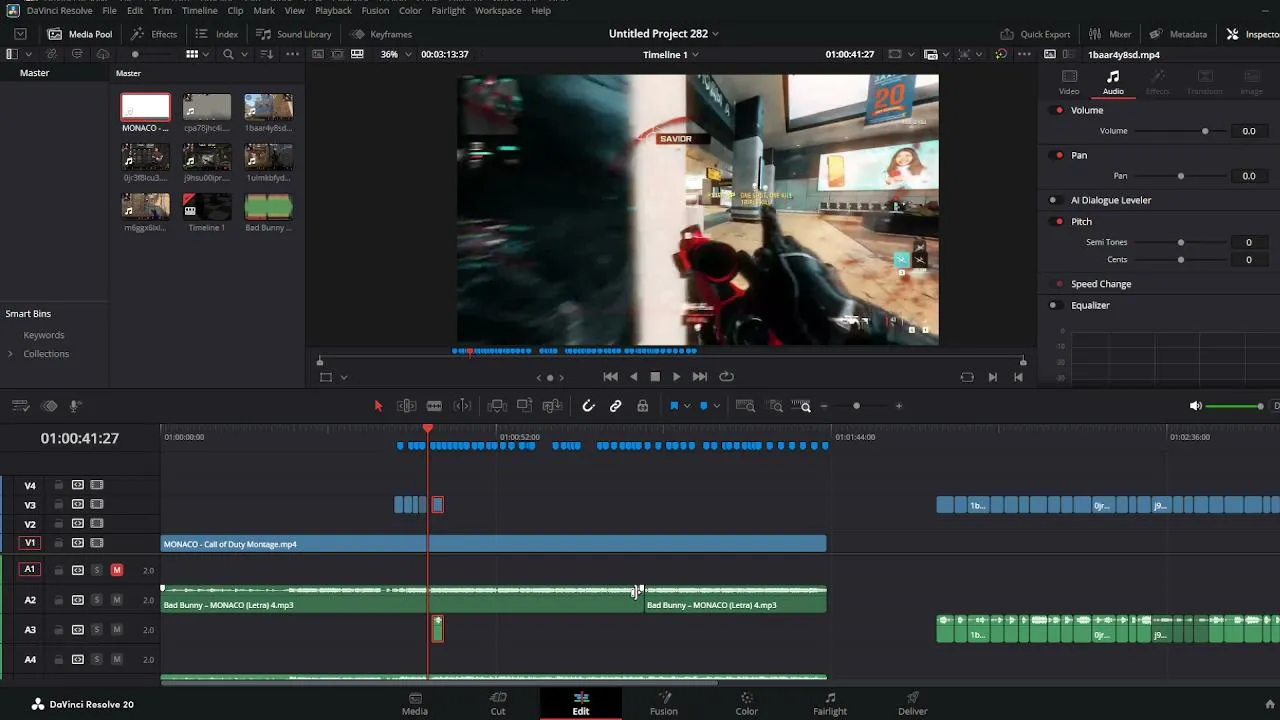This screenshot has width=1280, height=720.
Task: Toggle Position Lock padlock icon
Action: pos(642,406)
